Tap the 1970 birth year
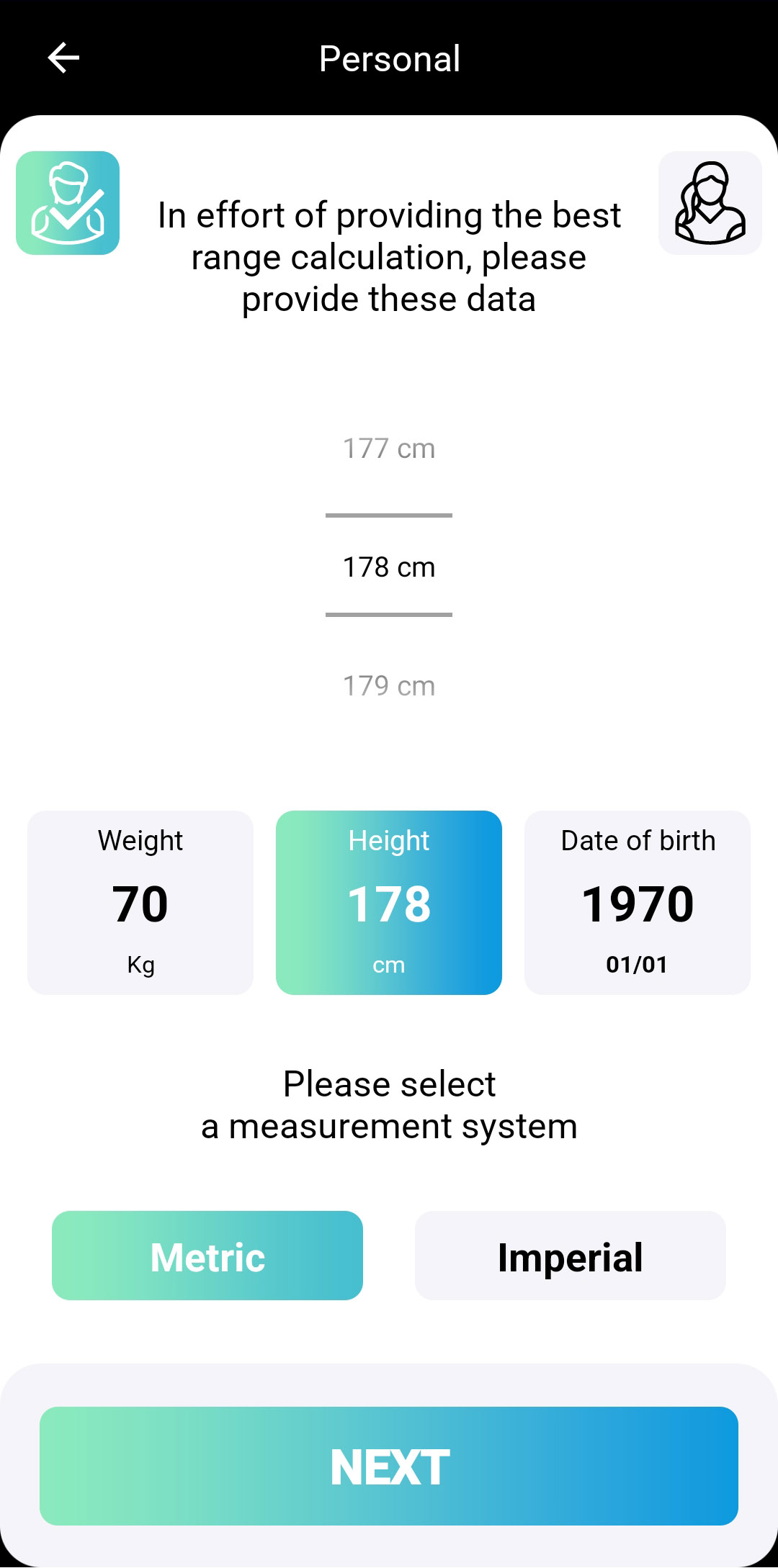 pyautogui.click(x=638, y=904)
